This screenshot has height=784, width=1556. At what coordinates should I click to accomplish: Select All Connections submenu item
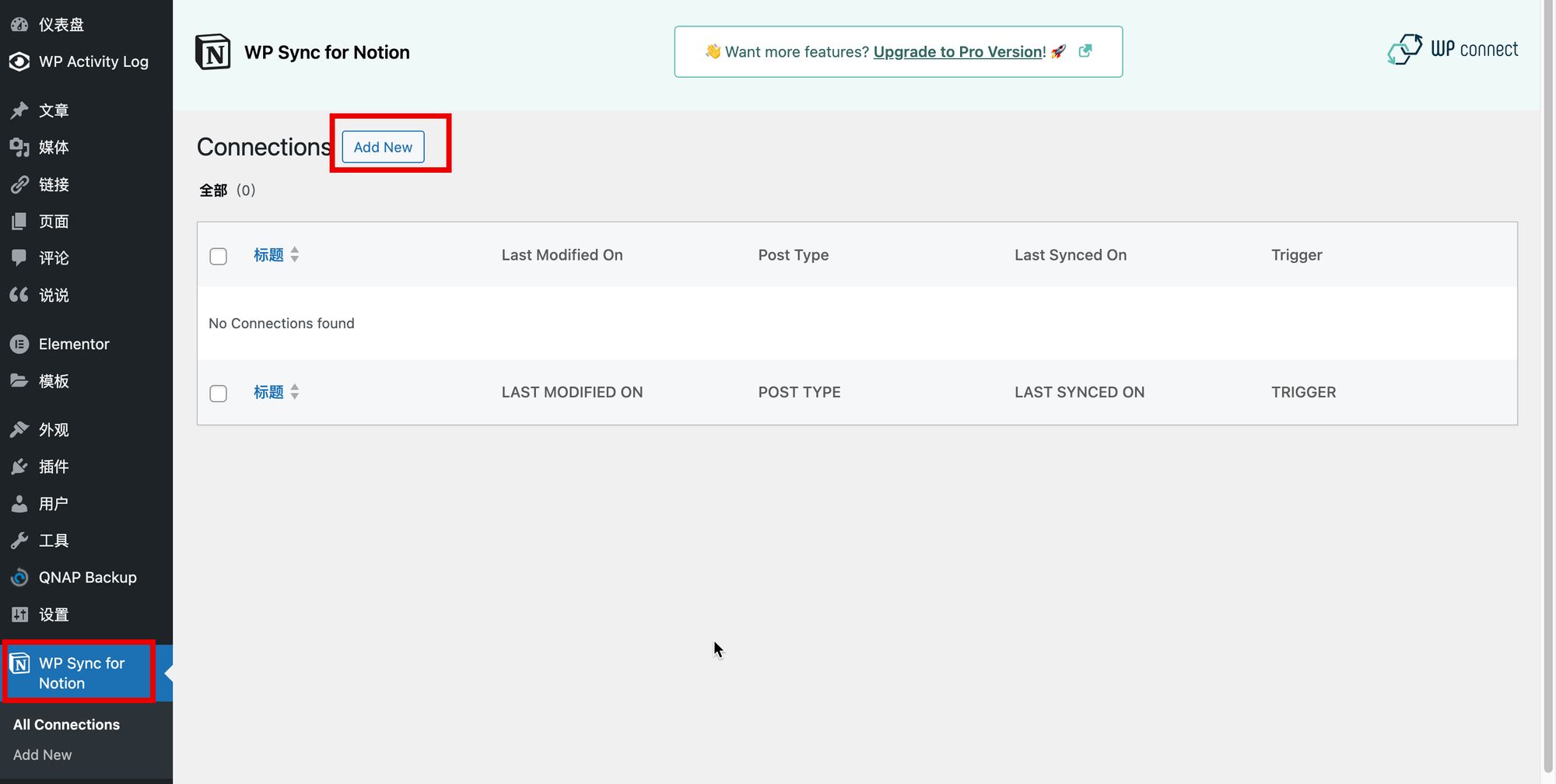(66, 724)
